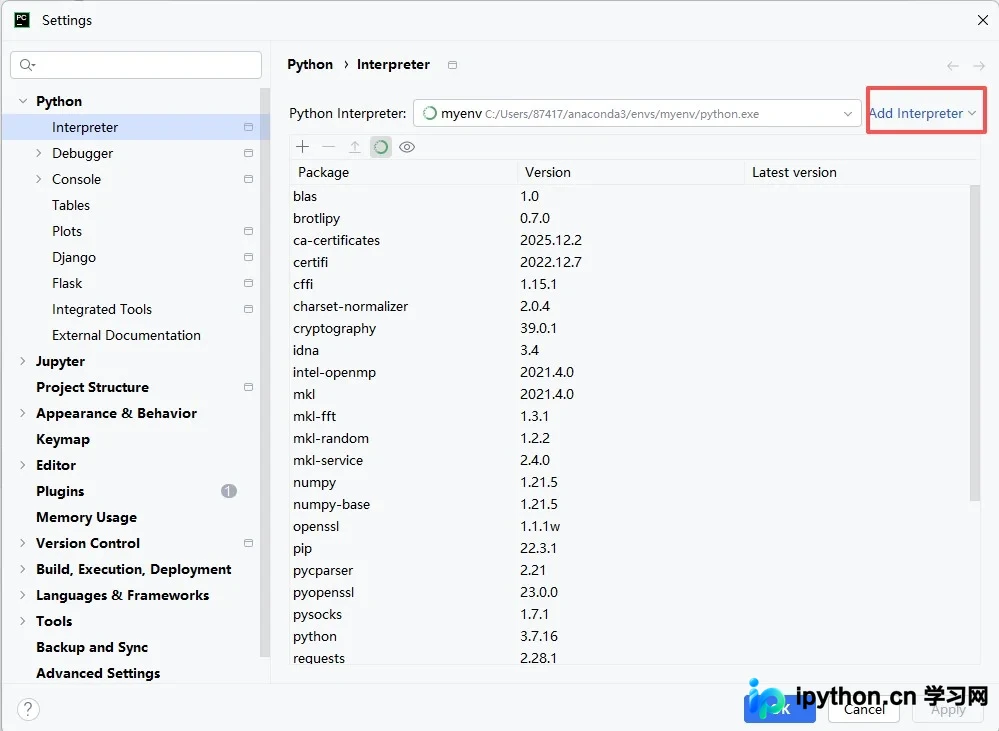Screen dimensions: 999x731
Task: Click the package list vertical scrollbar
Action: tap(974, 343)
